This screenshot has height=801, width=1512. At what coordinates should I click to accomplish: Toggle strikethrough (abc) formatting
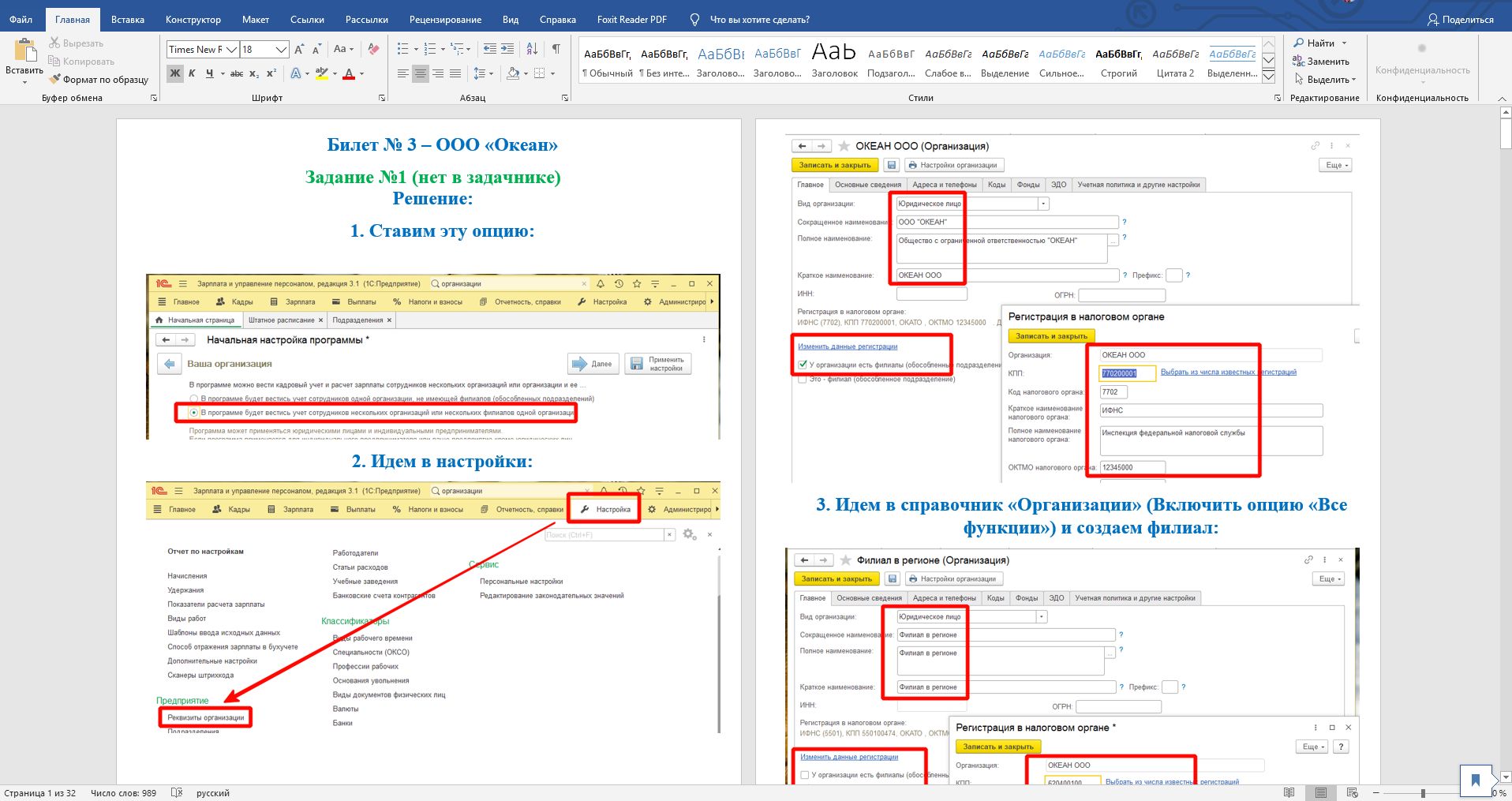pos(237,73)
